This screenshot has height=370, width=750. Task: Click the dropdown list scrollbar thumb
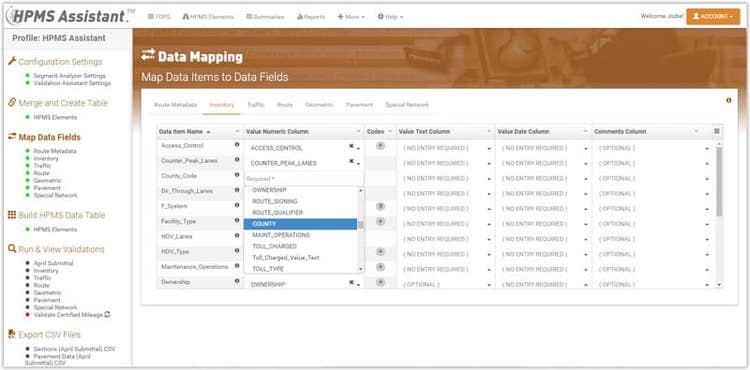coord(361,225)
